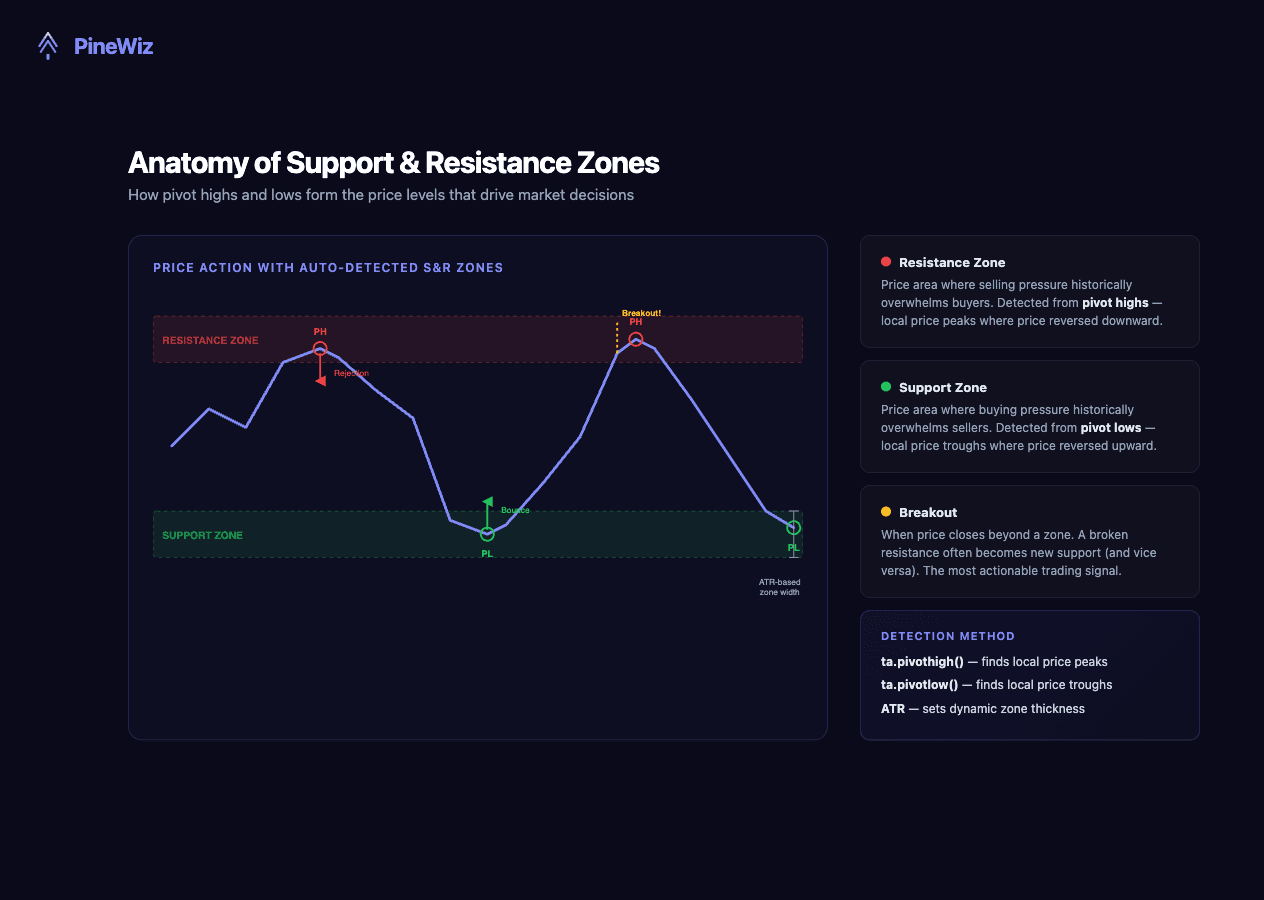Open the Price Action chart panel header
This screenshot has height=900, width=1264.
pos(328,267)
